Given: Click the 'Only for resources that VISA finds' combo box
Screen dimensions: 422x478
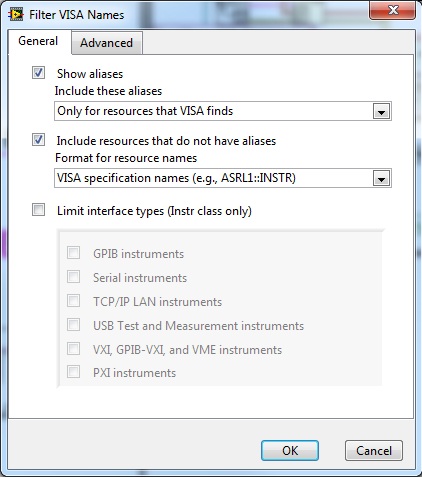Looking at the screenshot, I should [223, 111].
